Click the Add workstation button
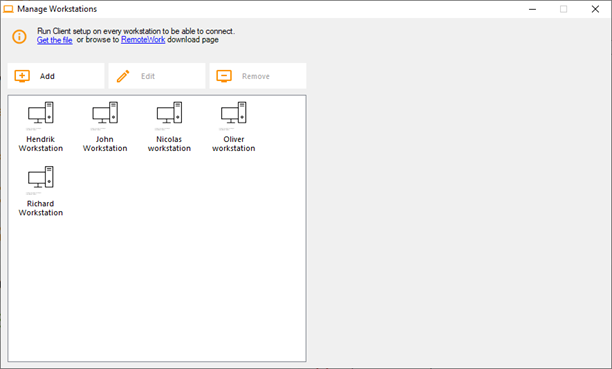Screen dimensions: 612x369 click(56, 76)
